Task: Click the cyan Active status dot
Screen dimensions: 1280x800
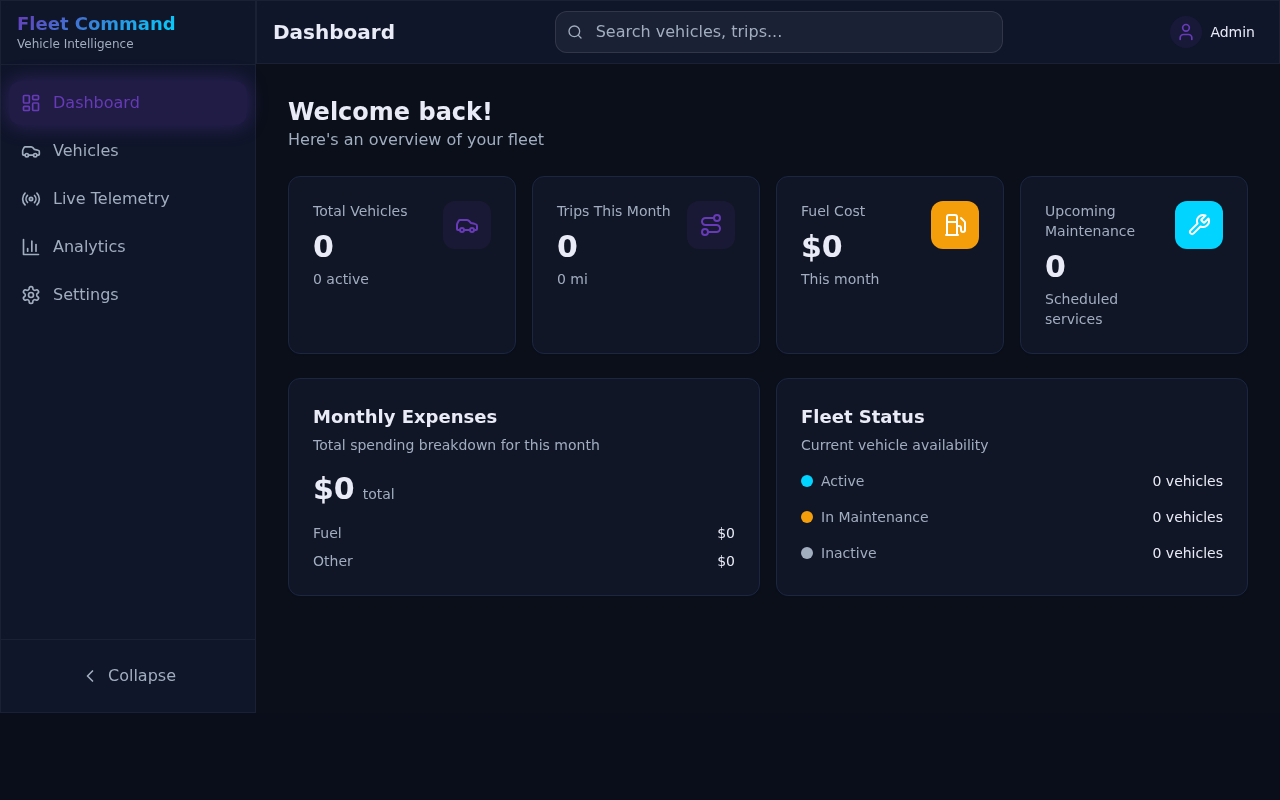Action: (x=807, y=481)
